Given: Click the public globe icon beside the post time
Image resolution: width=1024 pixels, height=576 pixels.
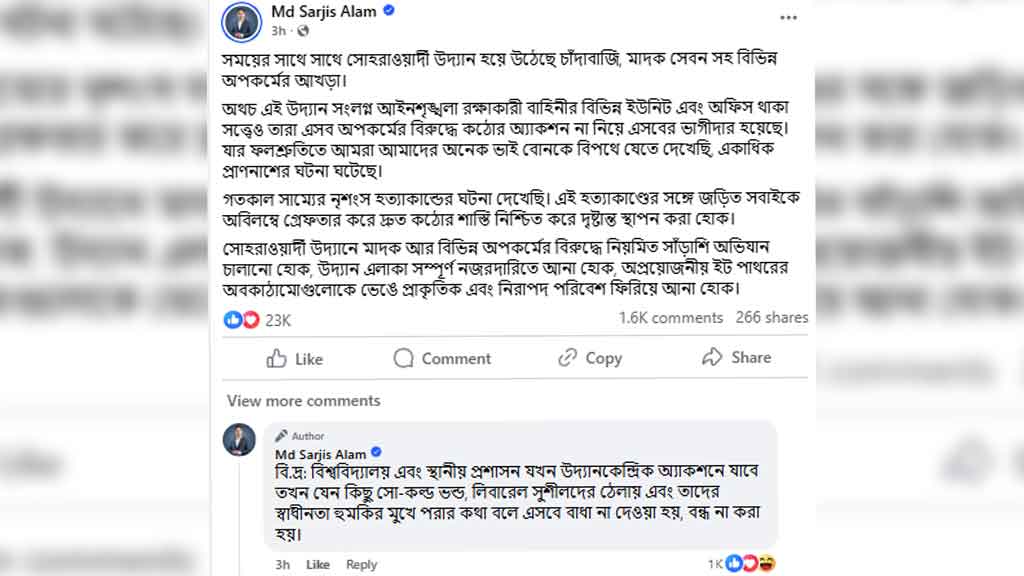Looking at the screenshot, I should 301,31.
